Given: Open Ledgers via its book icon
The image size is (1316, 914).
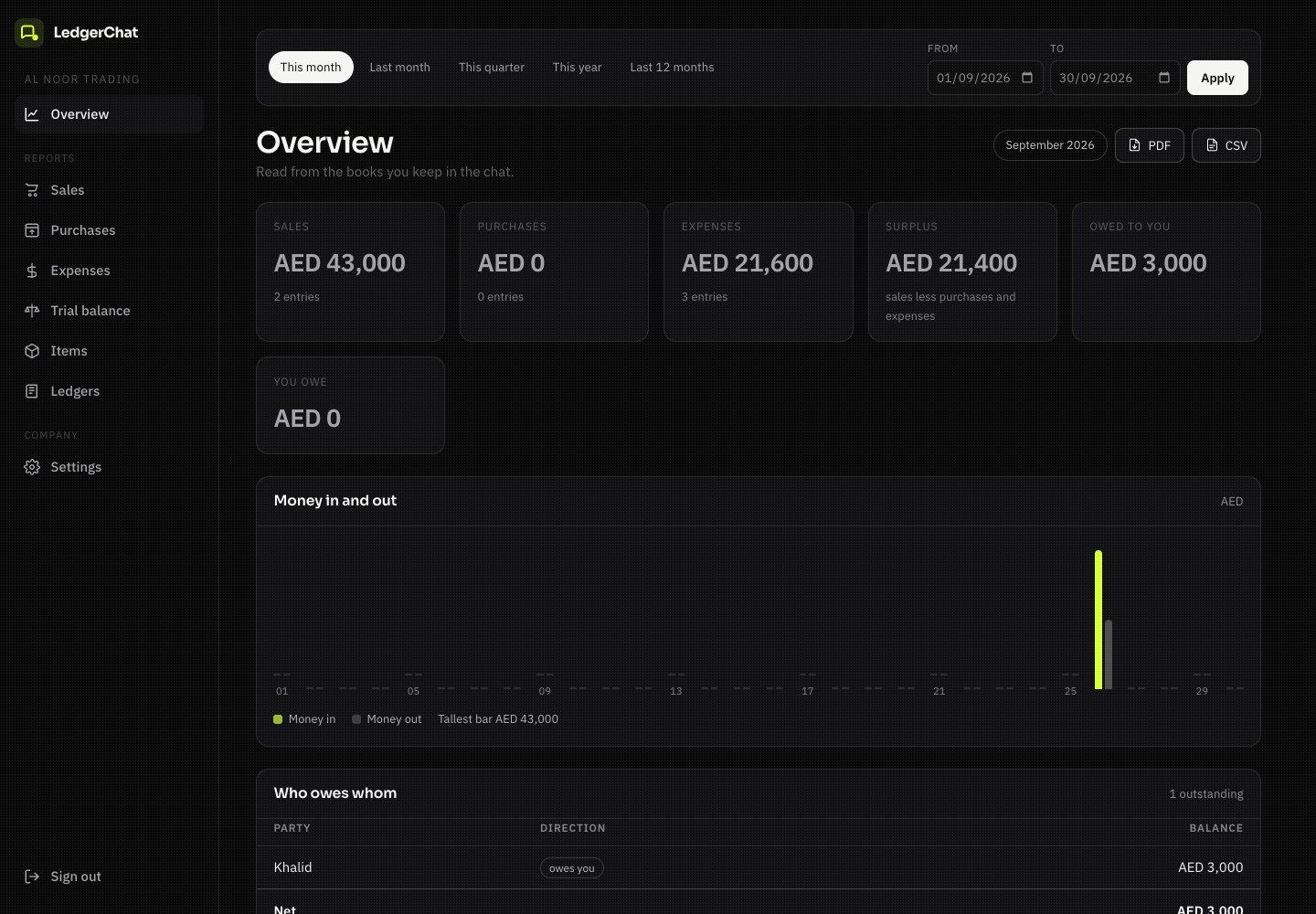Looking at the screenshot, I should pos(32,391).
